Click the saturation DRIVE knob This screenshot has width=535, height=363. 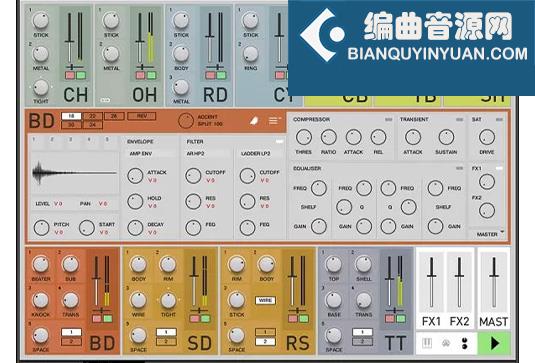[x=487, y=137]
